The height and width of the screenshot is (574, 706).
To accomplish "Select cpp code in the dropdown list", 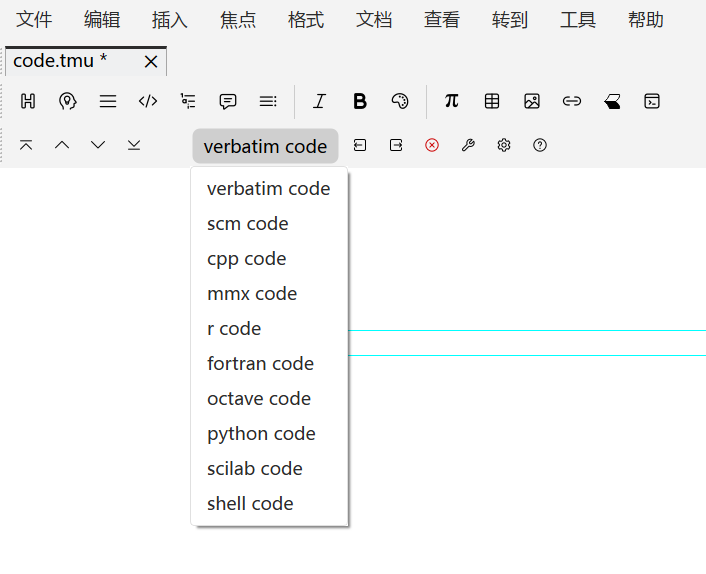I will tap(246, 259).
